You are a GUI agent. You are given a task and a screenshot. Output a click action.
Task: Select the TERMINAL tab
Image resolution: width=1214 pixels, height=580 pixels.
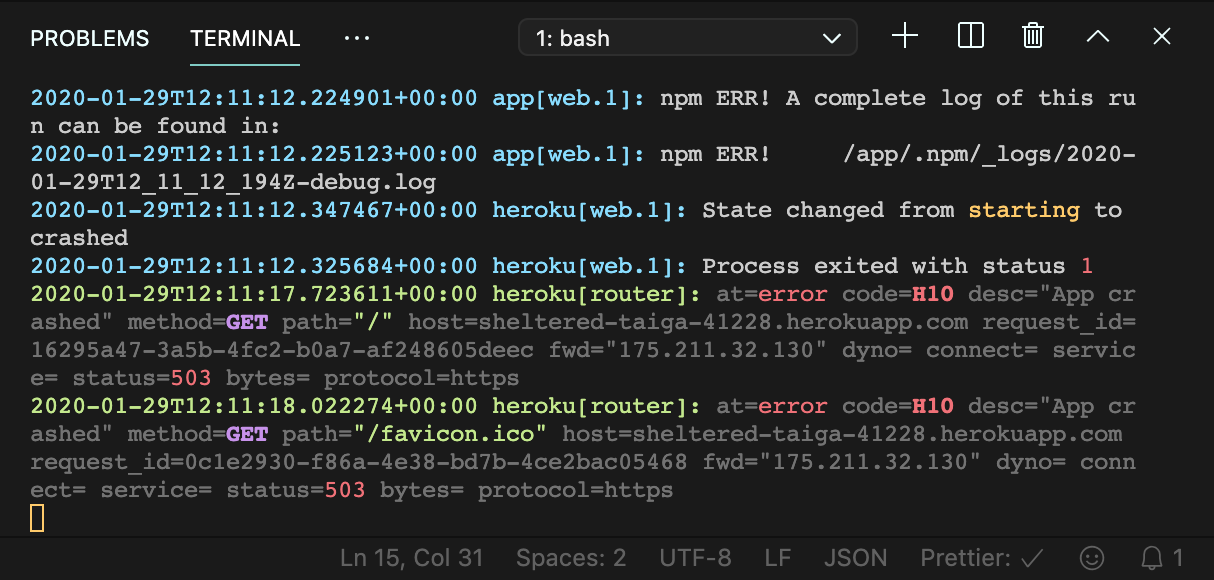245,38
